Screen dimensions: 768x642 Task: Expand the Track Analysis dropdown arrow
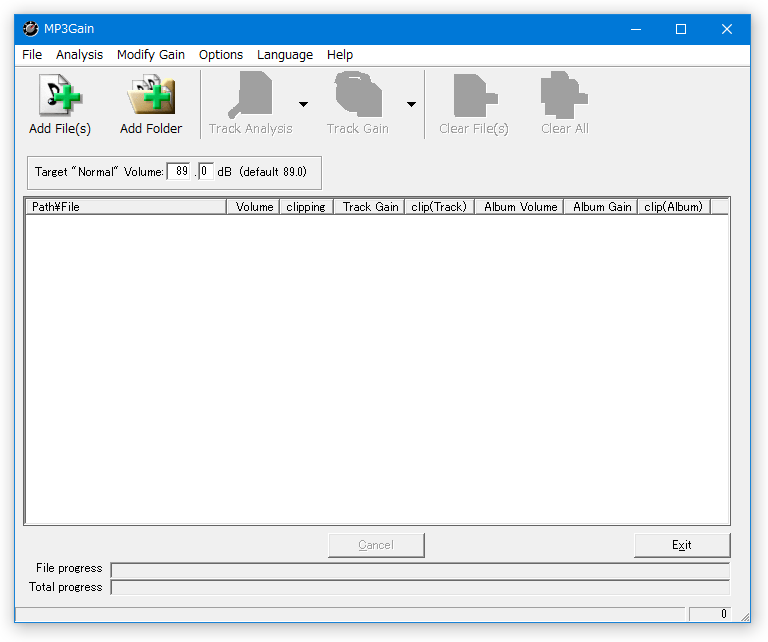[303, 104]
